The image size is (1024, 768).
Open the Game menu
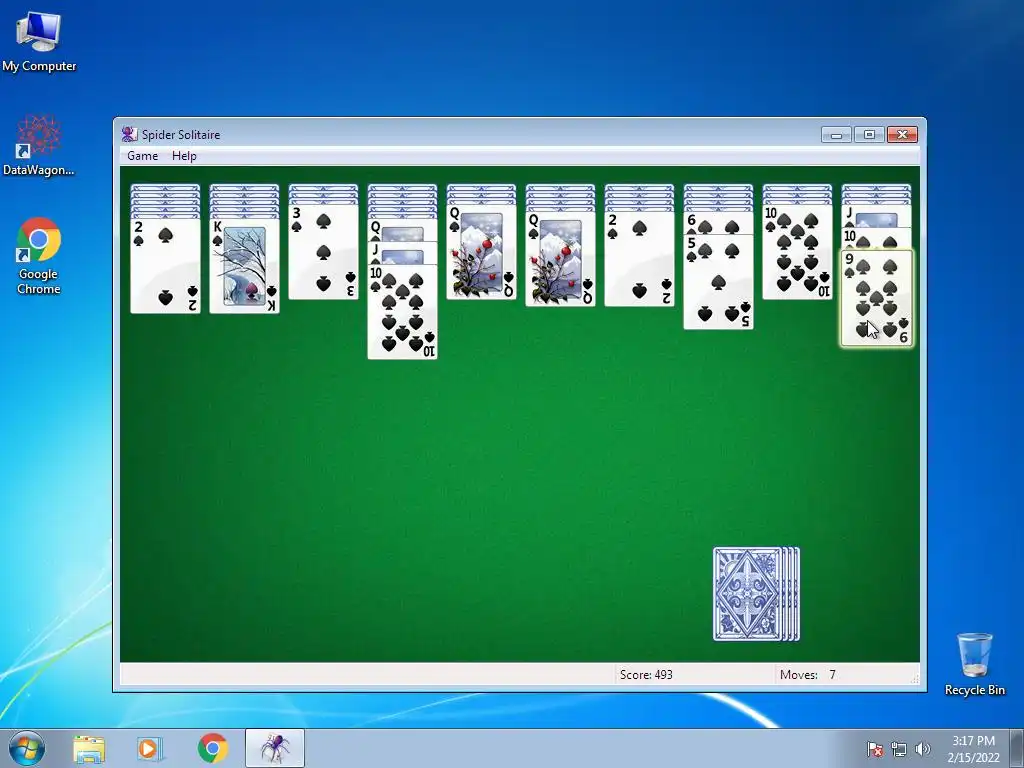[142, 156]
